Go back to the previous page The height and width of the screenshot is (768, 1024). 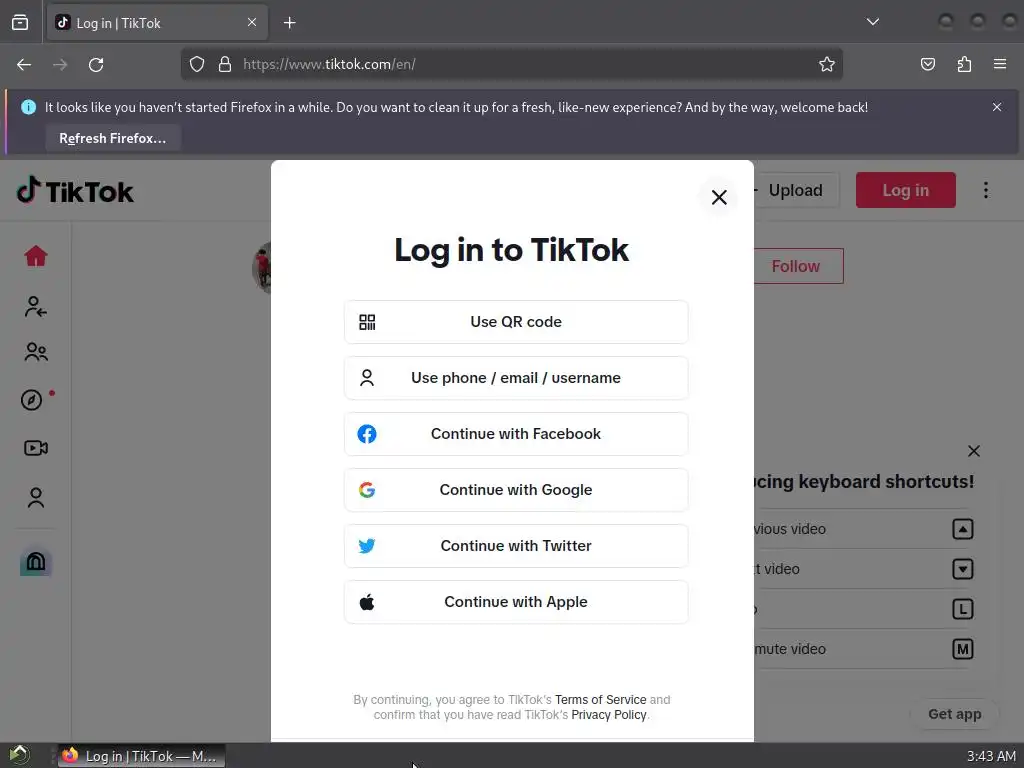point(24,65)
